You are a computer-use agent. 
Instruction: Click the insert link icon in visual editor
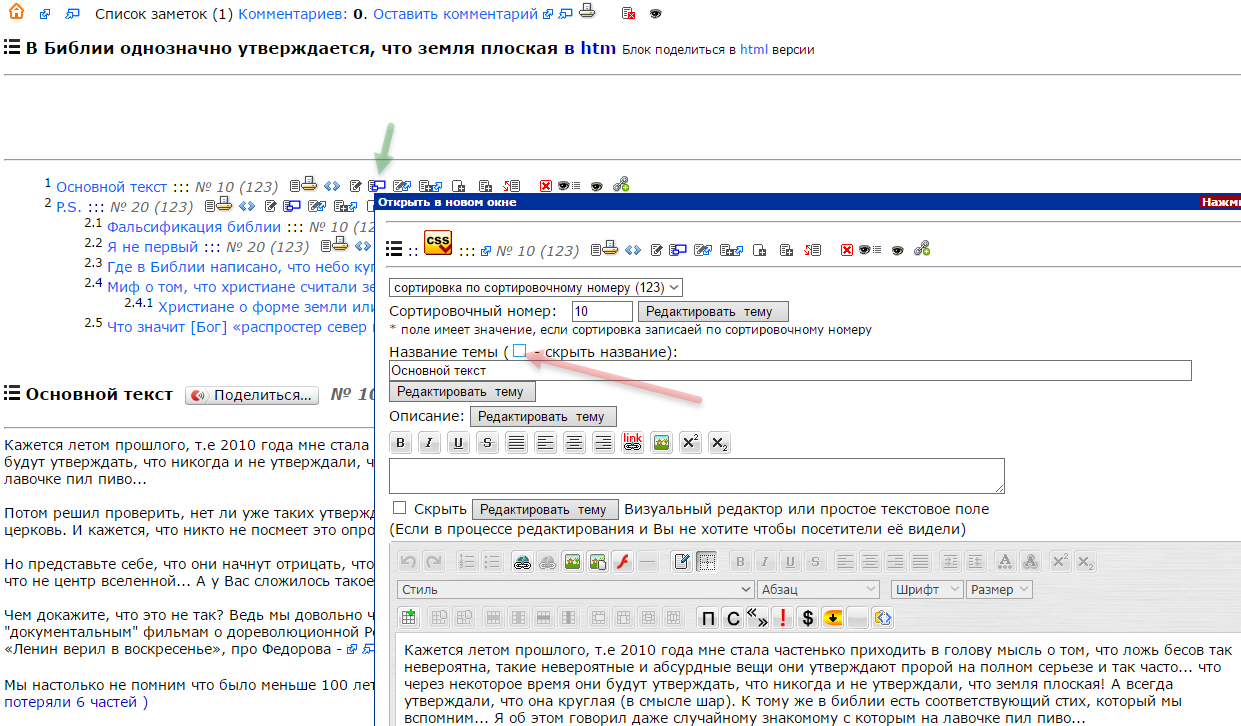(x=523, y=562)
